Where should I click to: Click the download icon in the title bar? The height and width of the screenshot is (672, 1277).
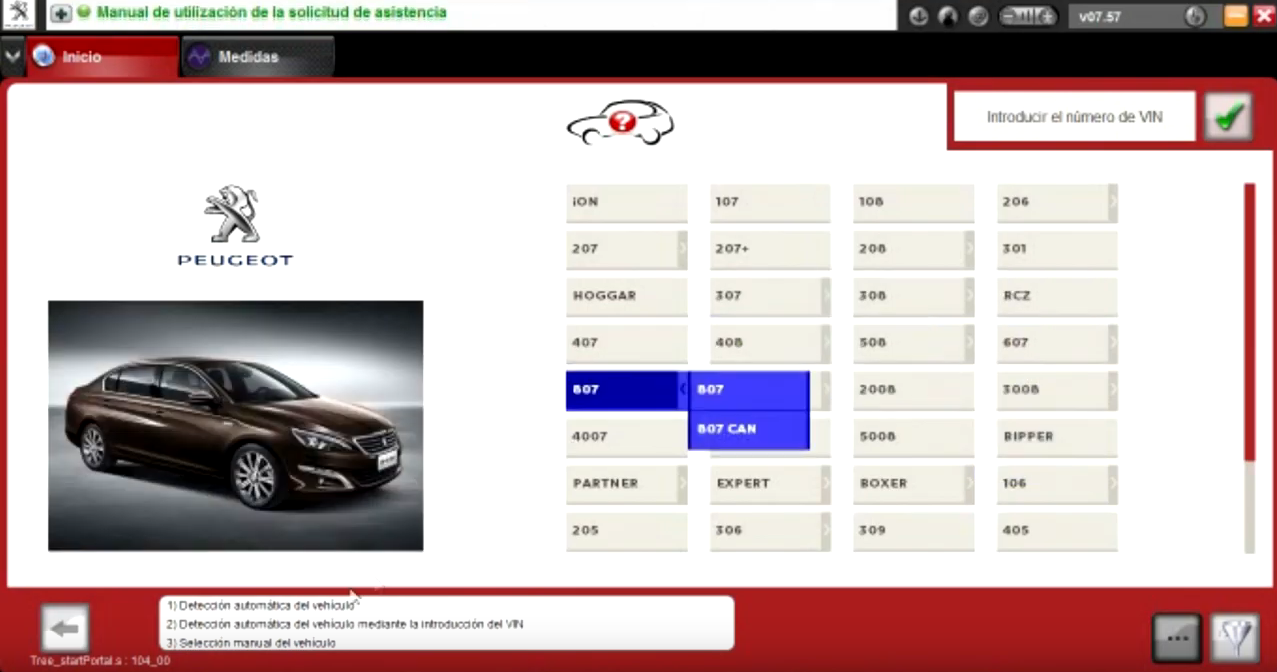click(x=917, y=16)
